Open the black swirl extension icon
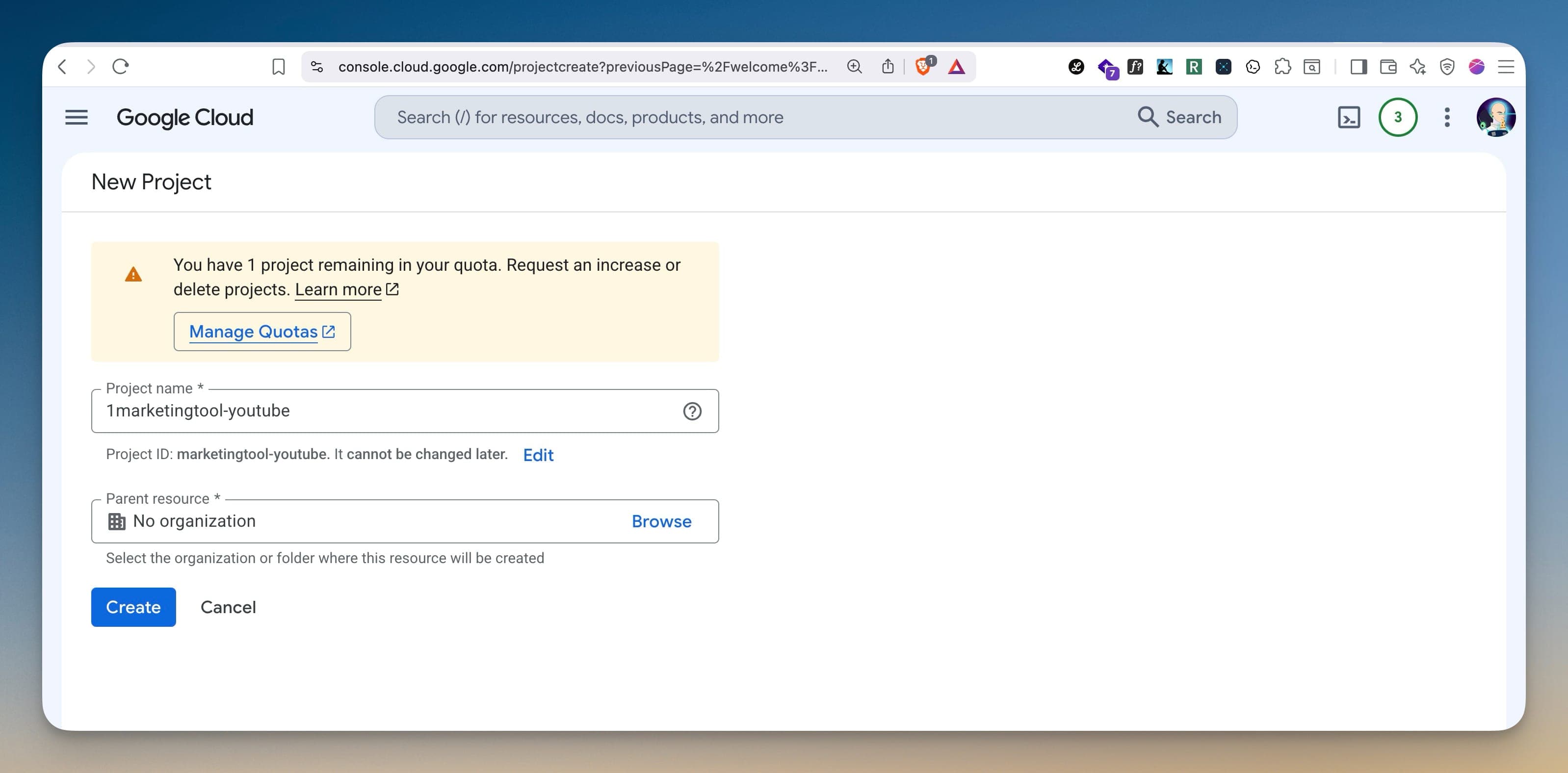1568x773 pixels. click(1076, 66)
